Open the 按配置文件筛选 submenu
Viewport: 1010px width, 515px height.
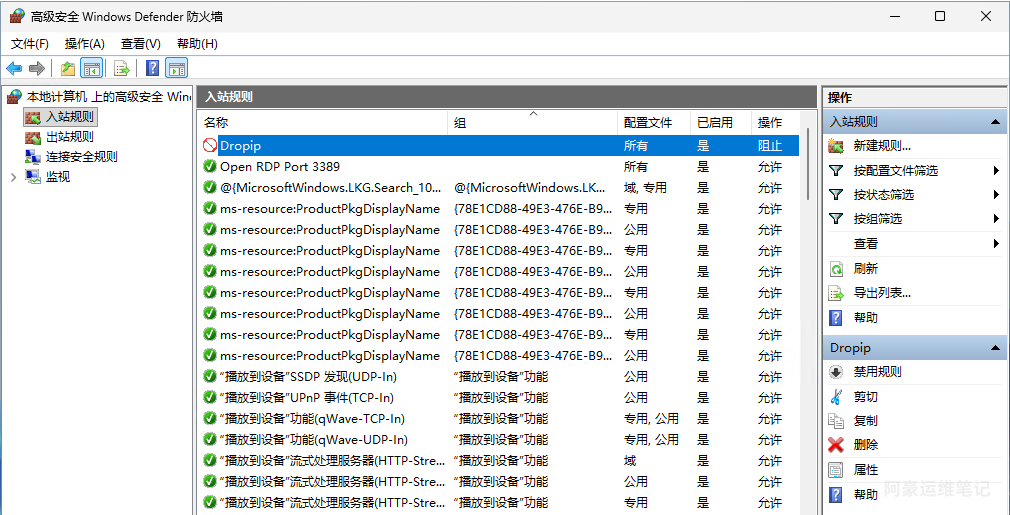(x=895, y=171)
